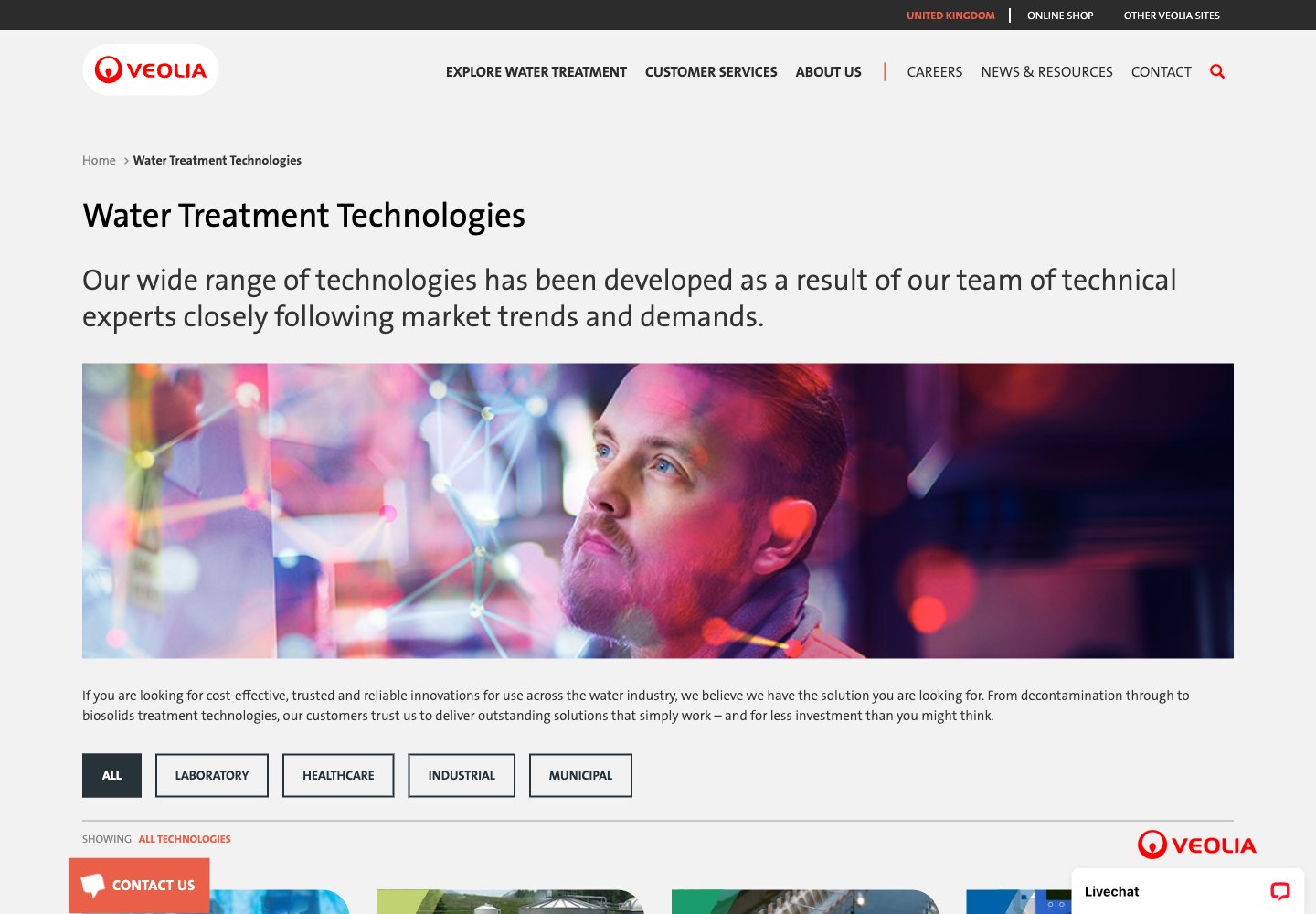Click the Water Treatment Technologies page heading
1316x914 pixels.
[x=303, y=216]
